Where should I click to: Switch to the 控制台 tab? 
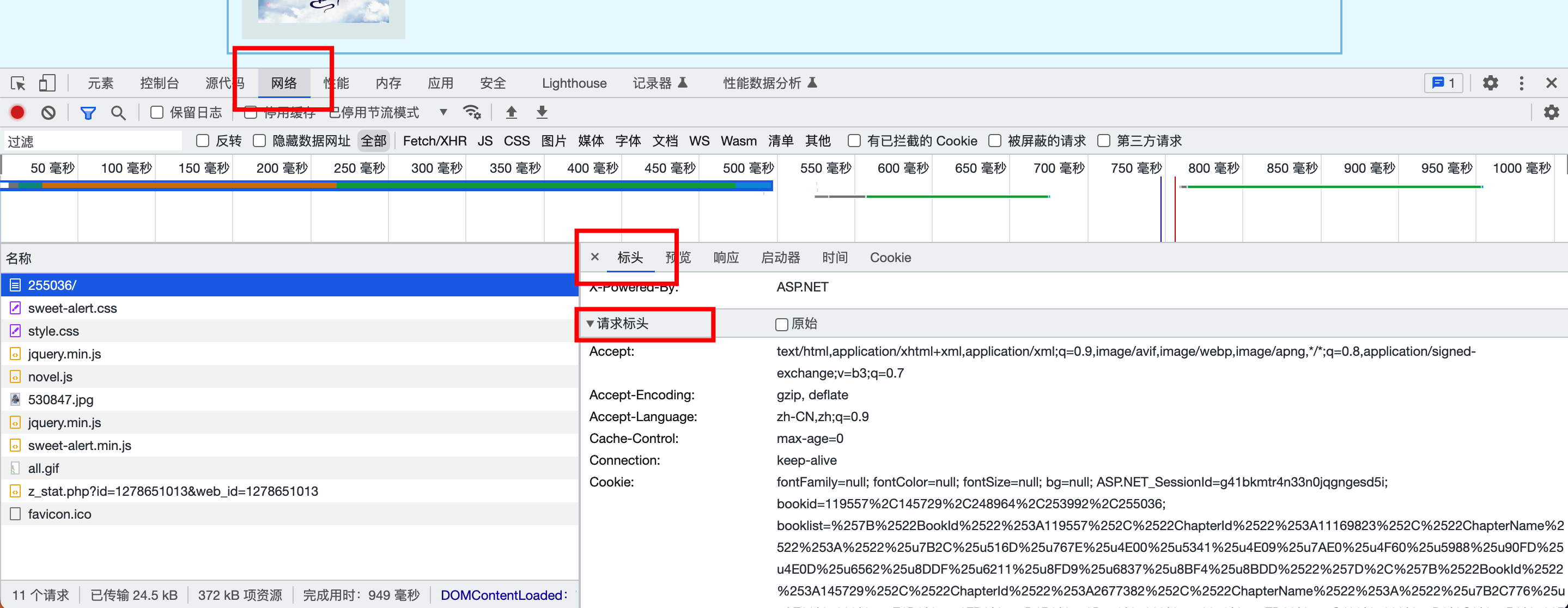coord(159,83)
